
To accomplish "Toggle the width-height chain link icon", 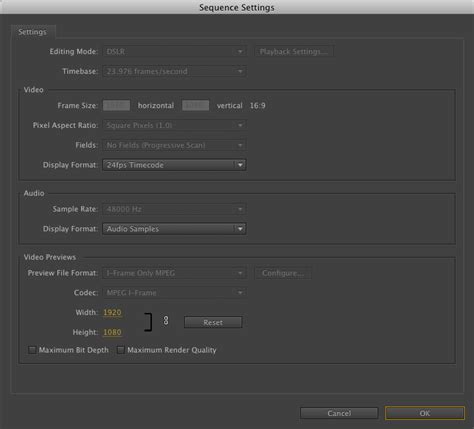I will click(x=166, y=321).
